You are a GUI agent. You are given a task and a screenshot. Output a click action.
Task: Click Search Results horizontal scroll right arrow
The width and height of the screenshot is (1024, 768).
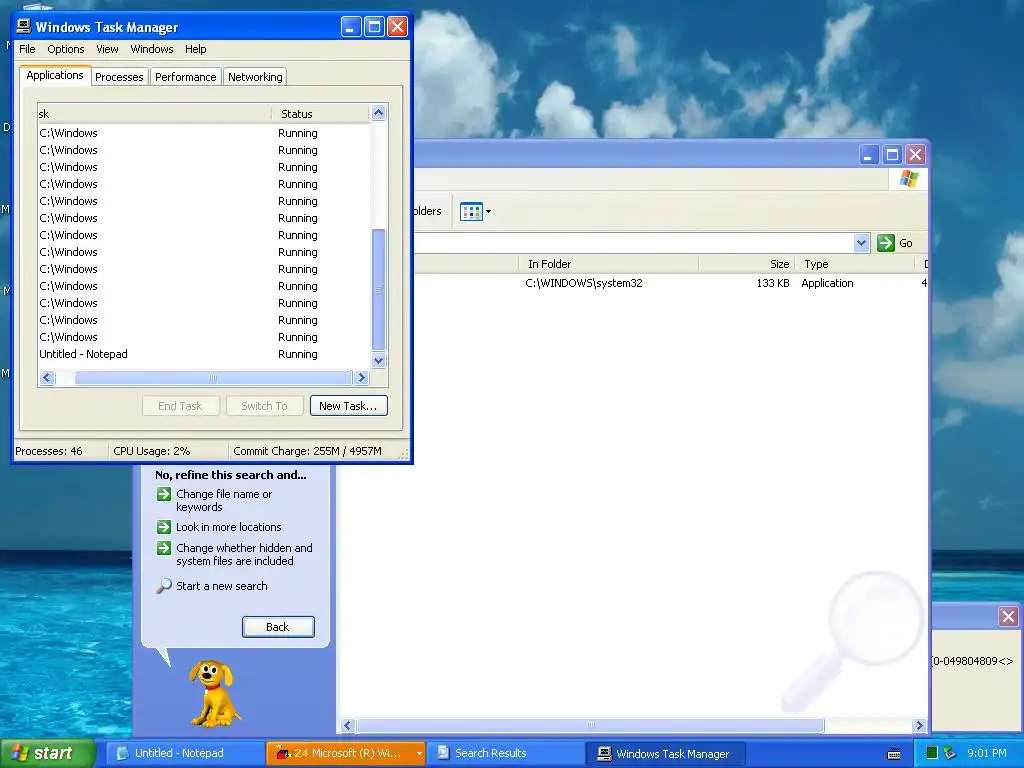pyautogui.click(x=920, y=726)
